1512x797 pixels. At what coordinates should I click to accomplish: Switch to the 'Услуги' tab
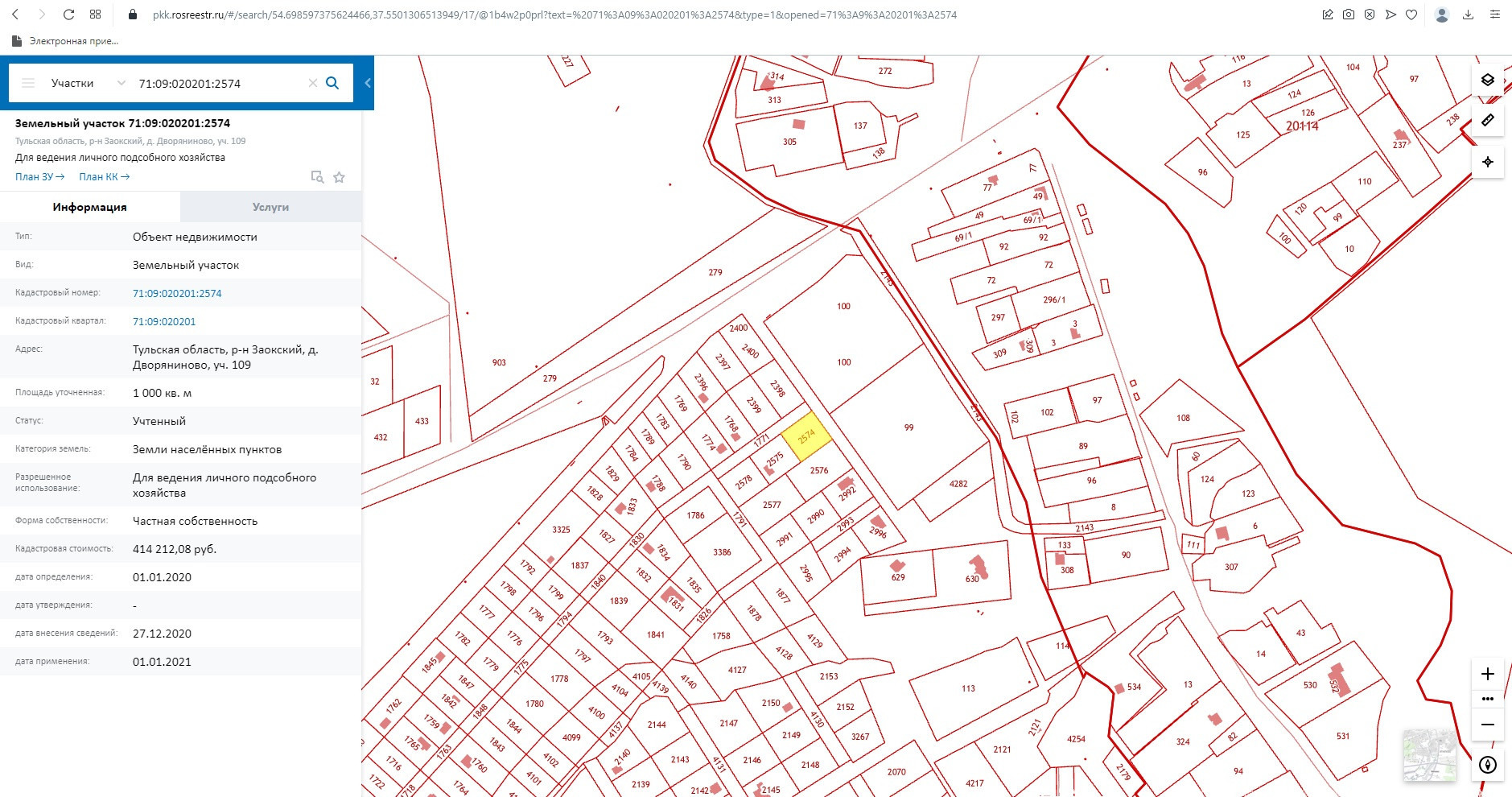pyautogui.click(x=271, y=207)
